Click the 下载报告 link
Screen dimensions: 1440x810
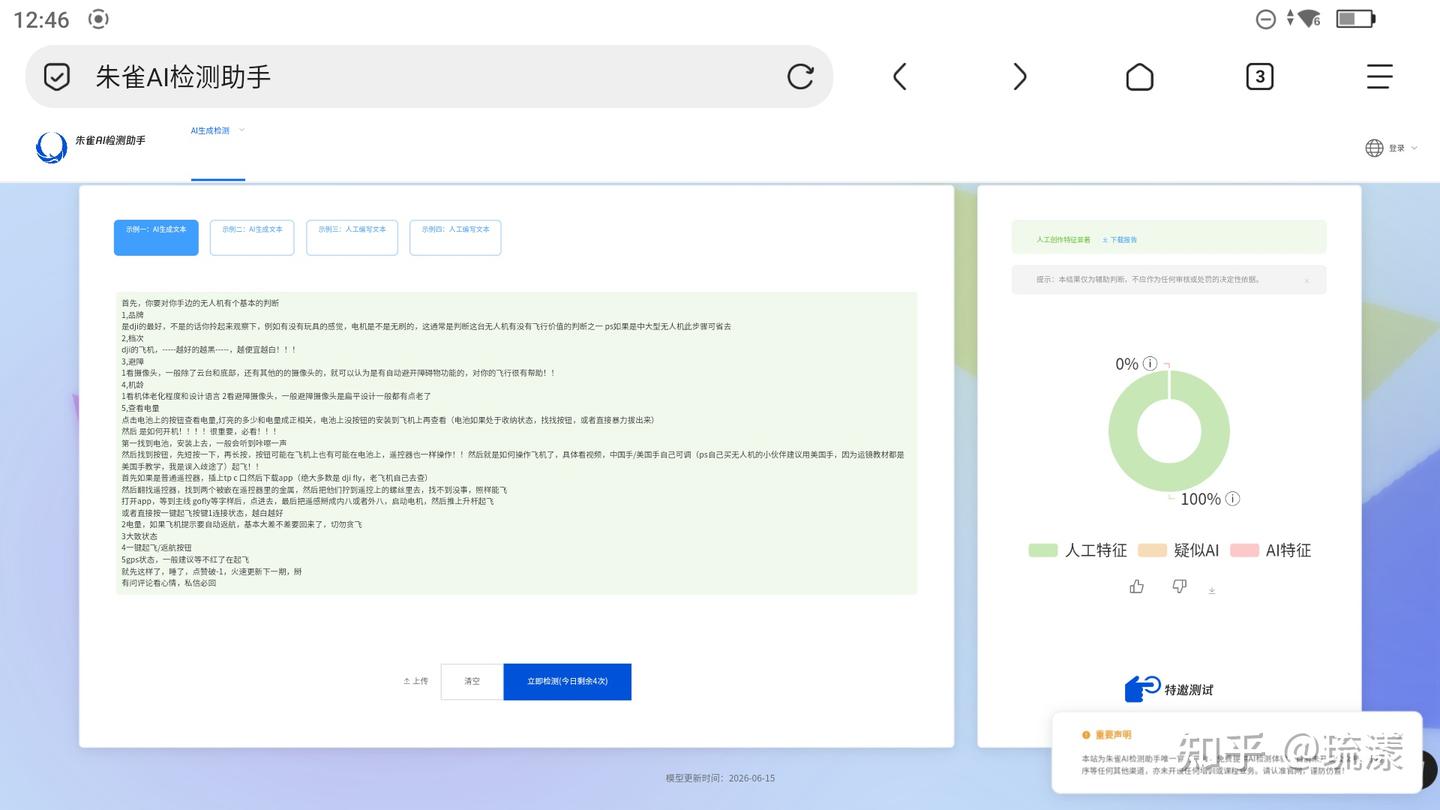pyautogui.click(x=1119, y=240)
